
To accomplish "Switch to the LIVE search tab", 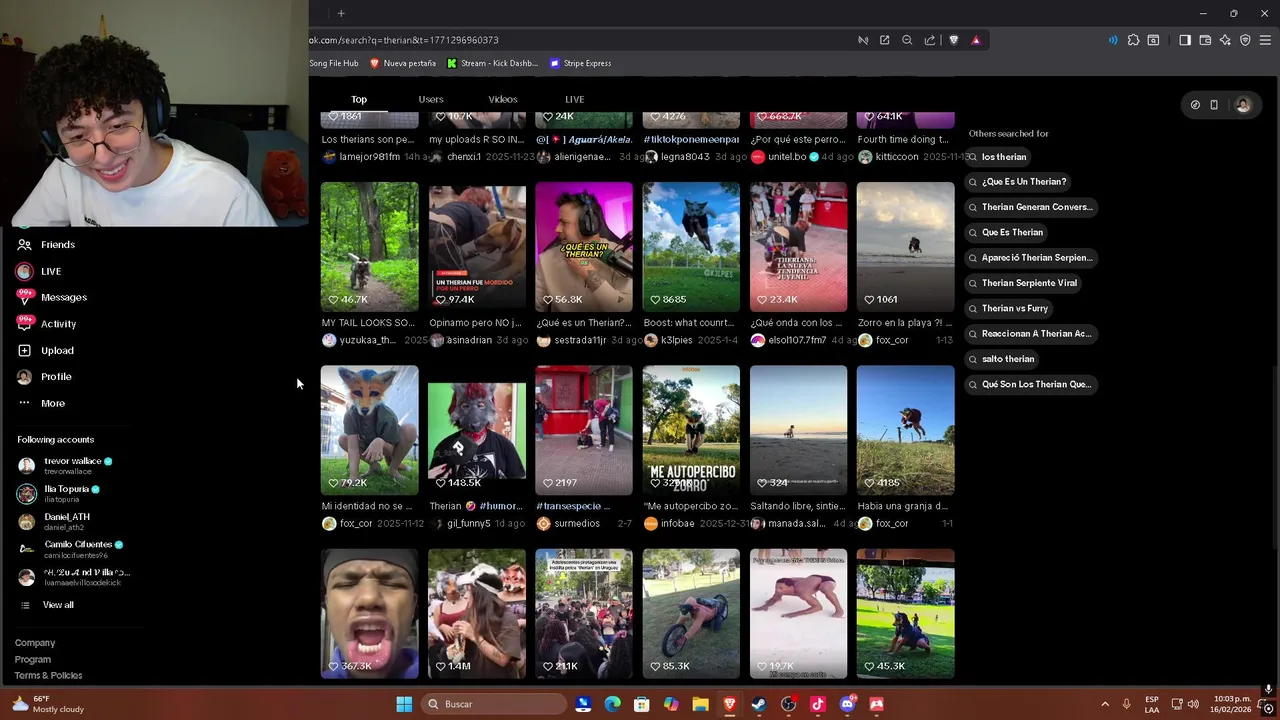I will [574, 99].
